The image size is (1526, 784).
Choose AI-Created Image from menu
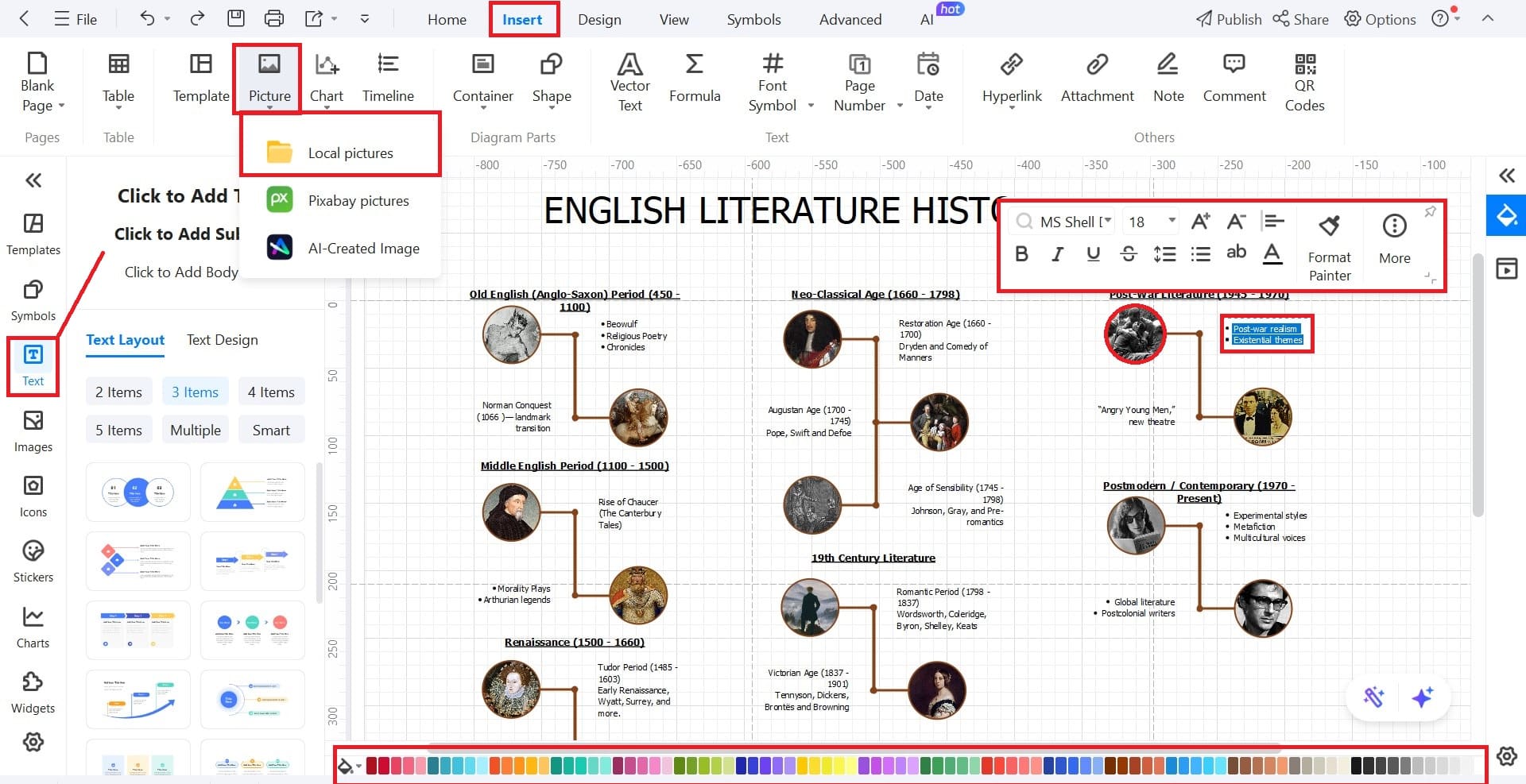coord(340,248)
